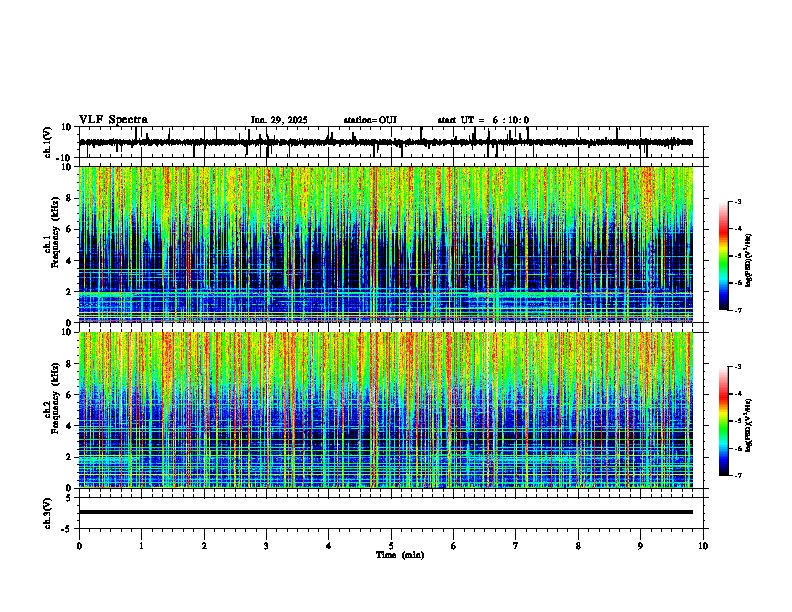Image resolution: width=792 pixels, height=612 pixels.
Task: Click the ch.1 spectrogram color scale bar
Action: point(724,256)
